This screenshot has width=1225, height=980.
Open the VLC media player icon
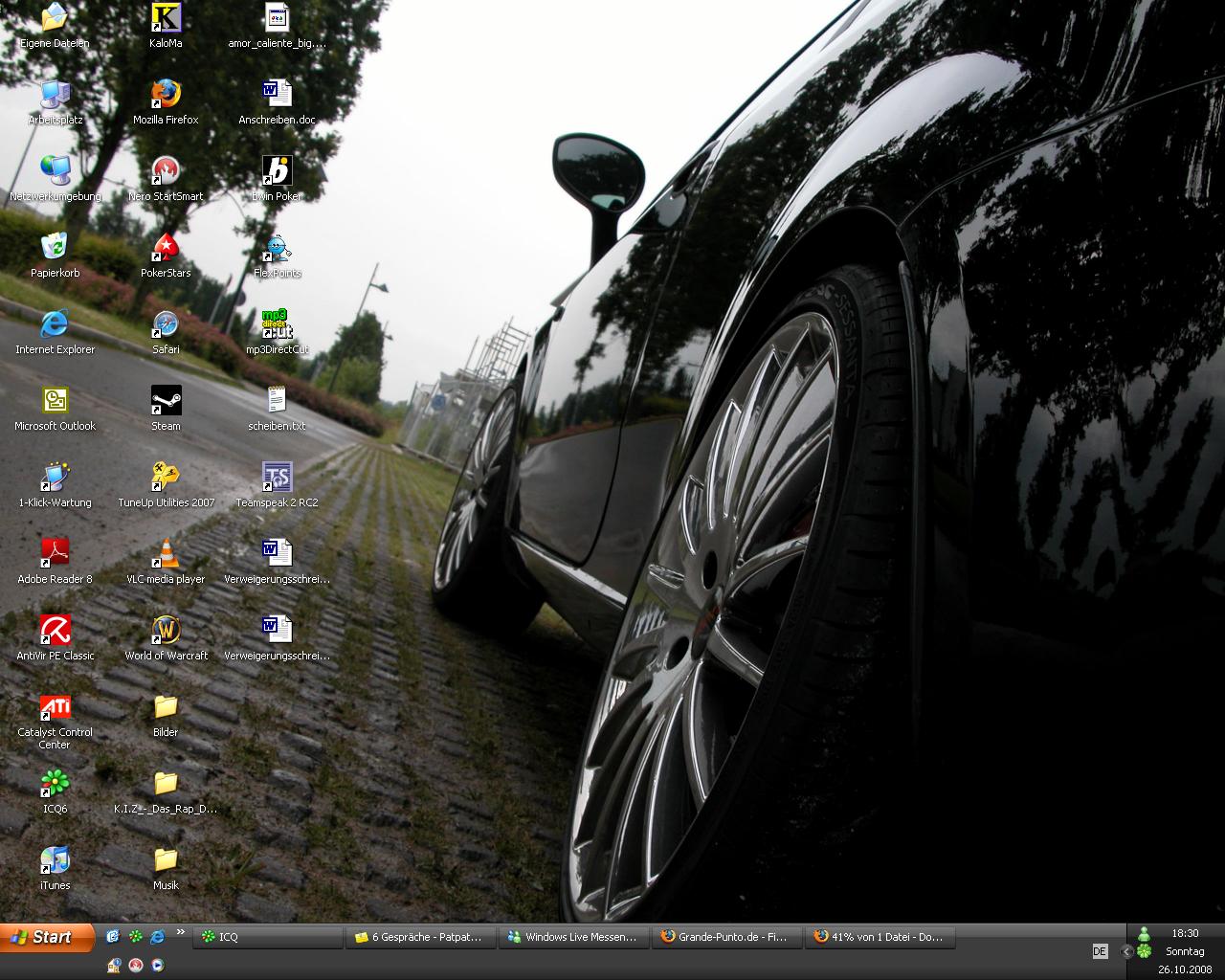(166, 554)
